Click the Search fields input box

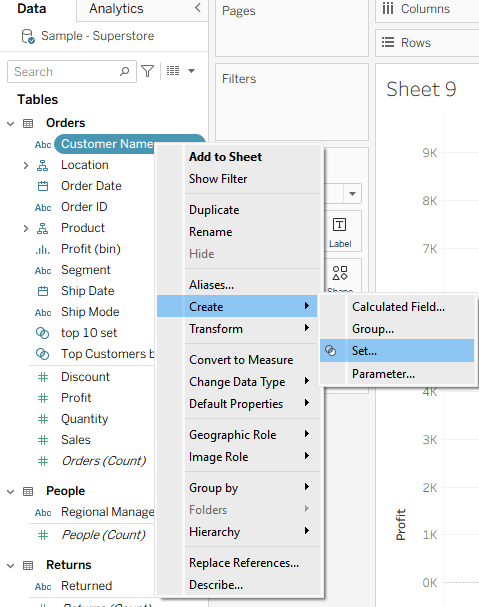72,72
